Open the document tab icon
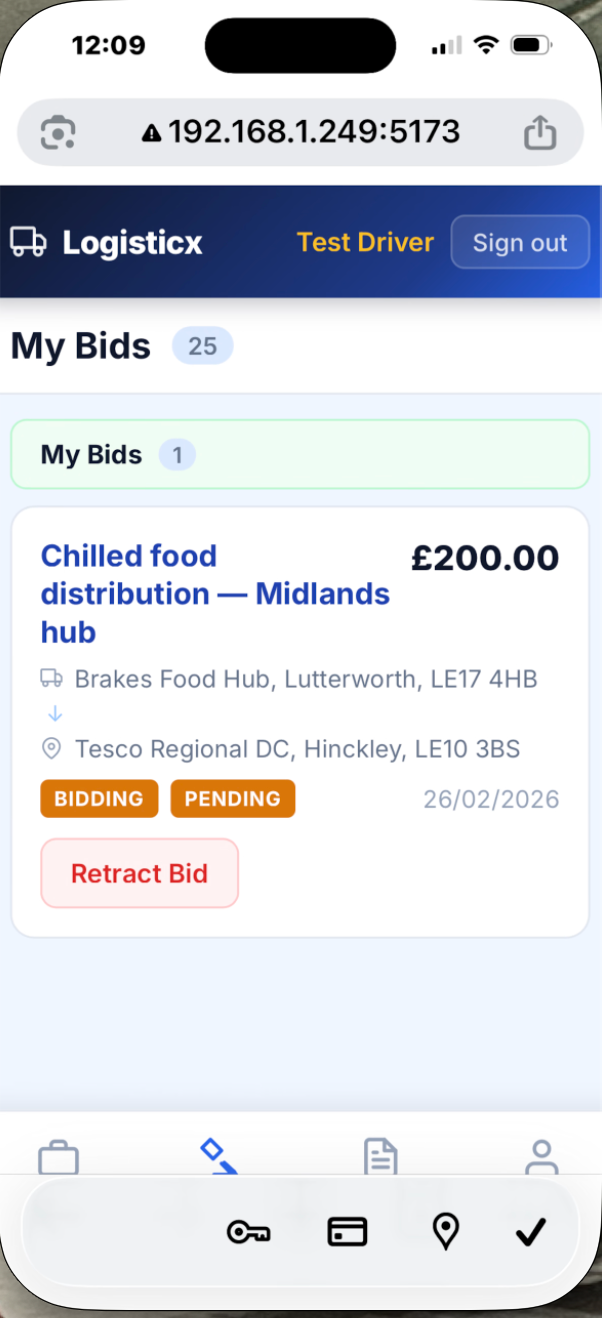602x1318 pixels. pyautogui.click(x=380, y=1157)
